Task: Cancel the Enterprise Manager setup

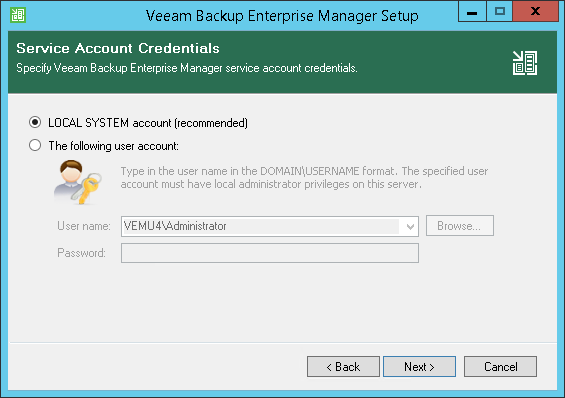Action: 501,367
